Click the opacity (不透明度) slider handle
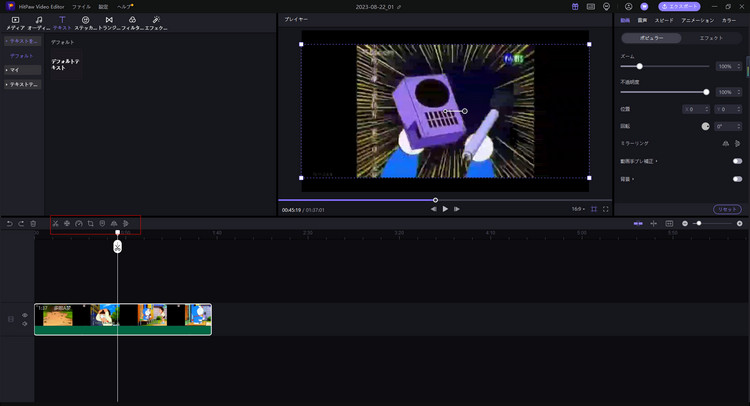Image resolution: width=750 pixels, height=406 pixels. coord(706,92)
